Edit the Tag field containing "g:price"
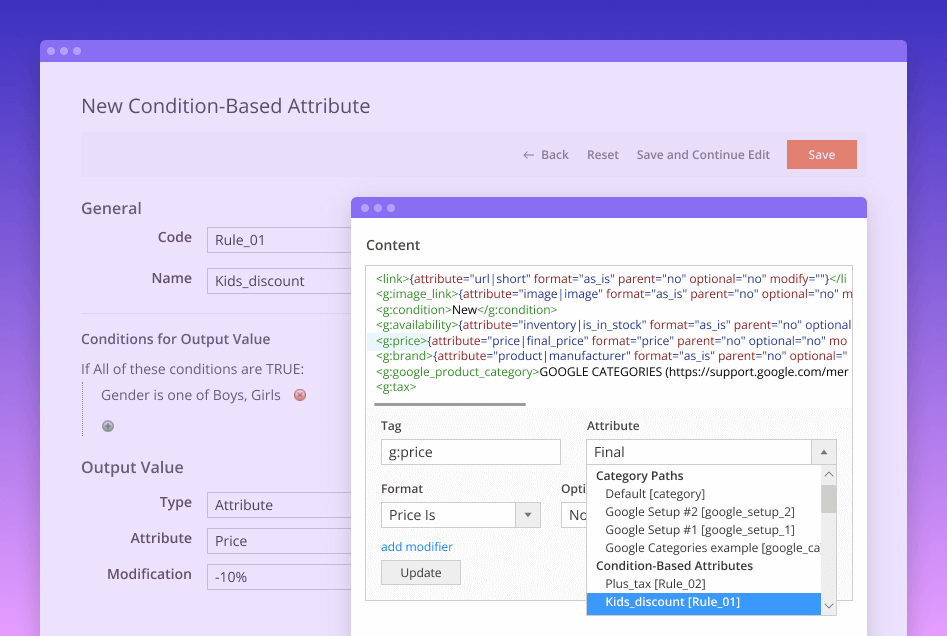Viewport: 947px width, 636px height. click(470, 451)
